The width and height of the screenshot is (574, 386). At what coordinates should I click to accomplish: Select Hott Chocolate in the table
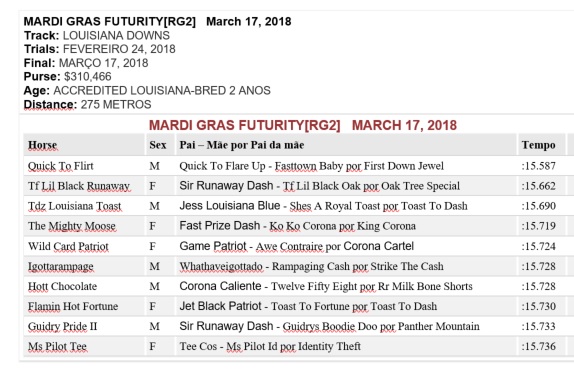[x=63, y=286]
